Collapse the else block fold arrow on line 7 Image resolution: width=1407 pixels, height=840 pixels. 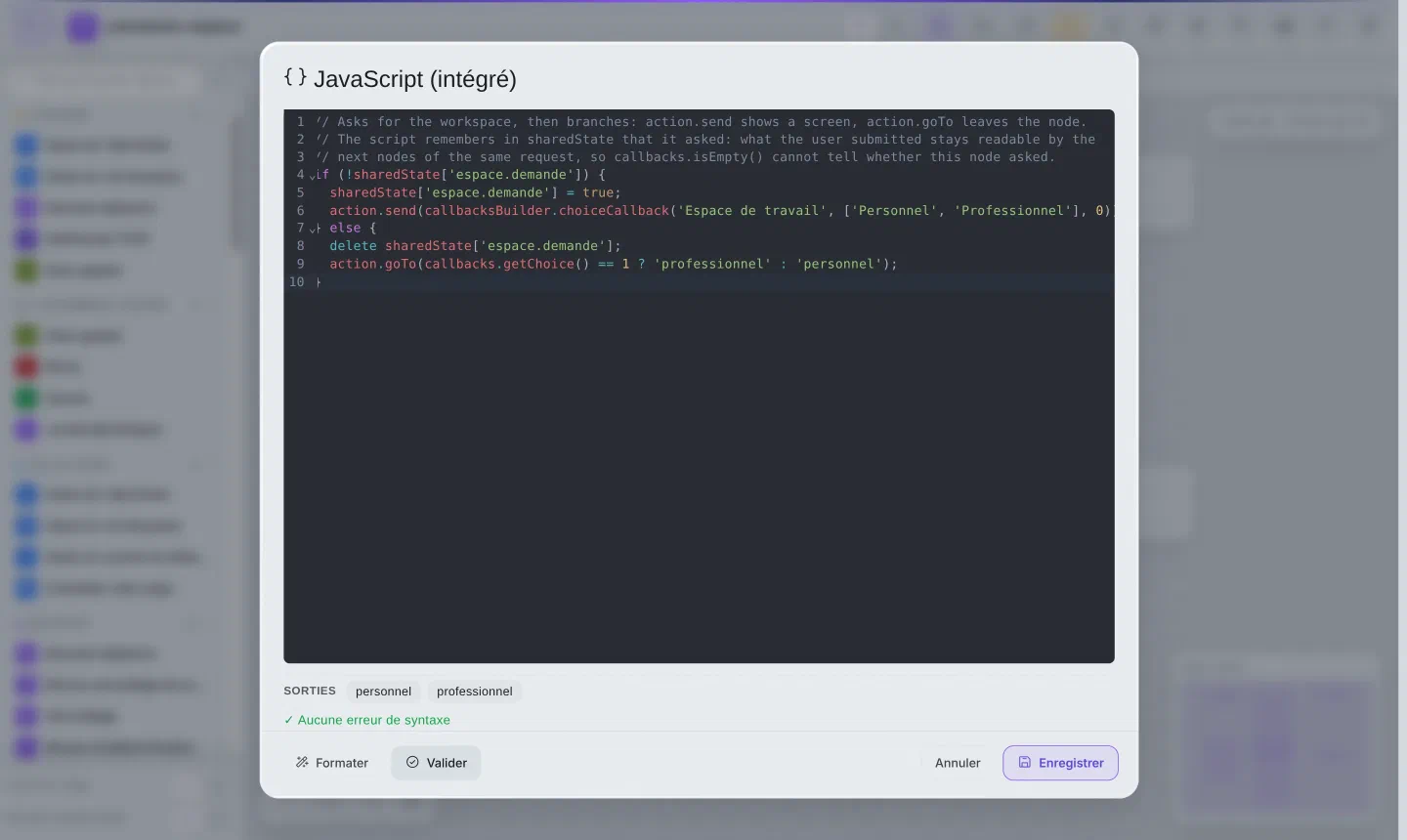(313, 229)
